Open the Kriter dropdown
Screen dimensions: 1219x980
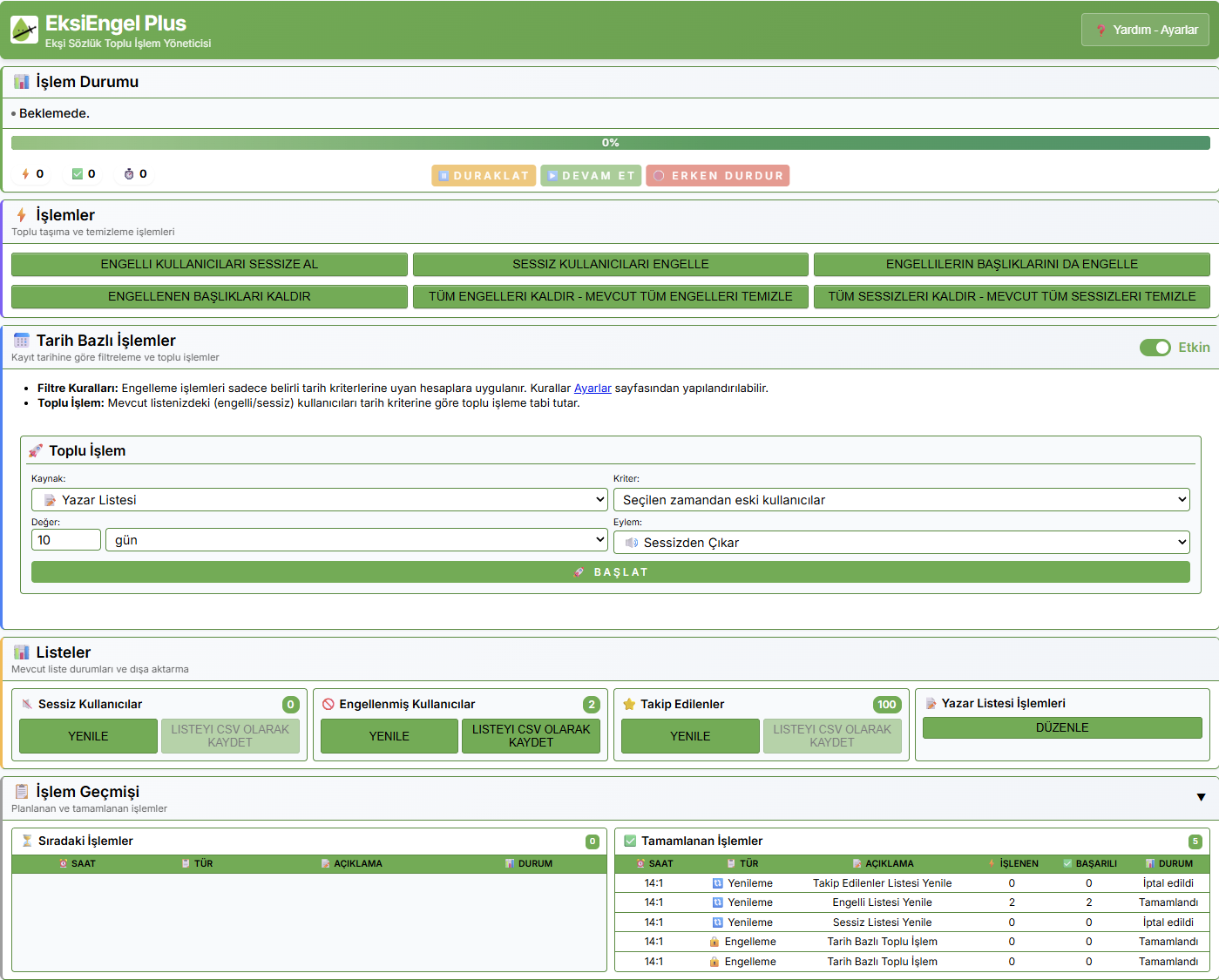tap(902, 500)
